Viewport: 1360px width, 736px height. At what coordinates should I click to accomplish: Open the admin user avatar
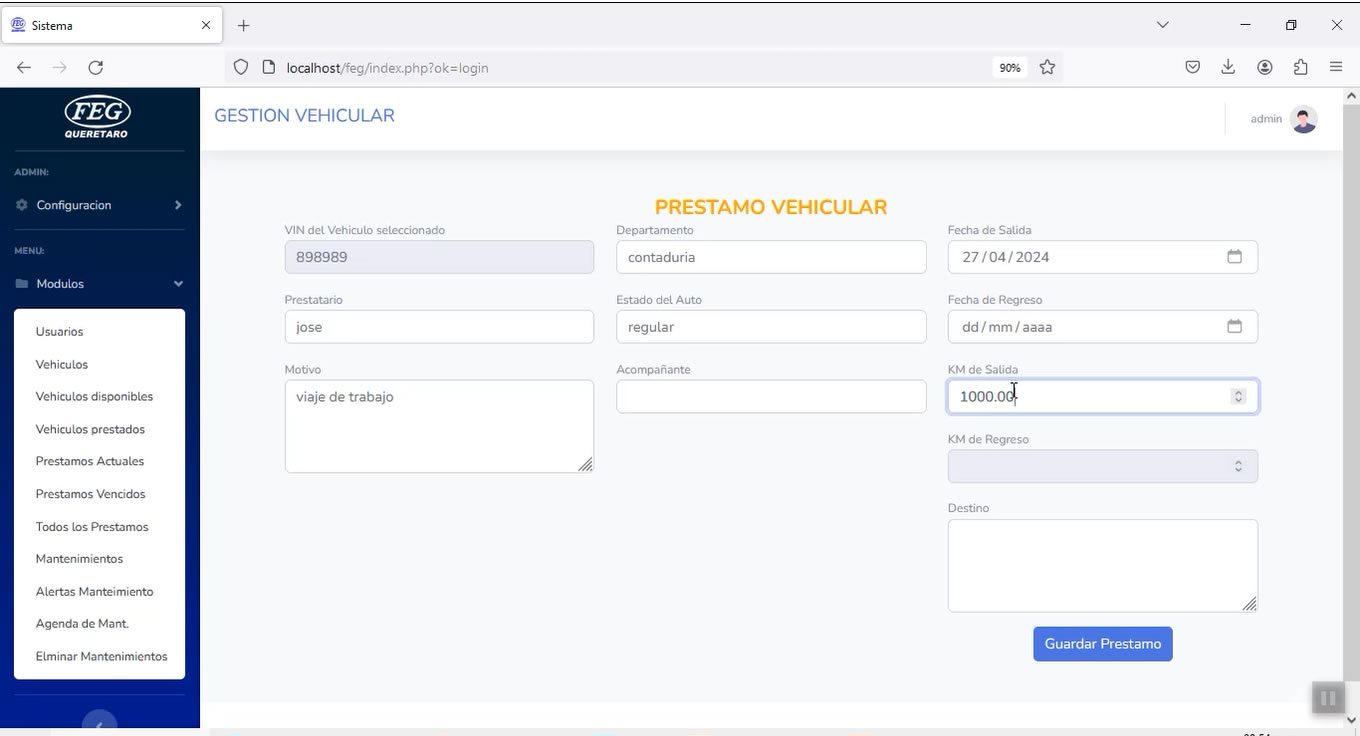(x=1303, y=119)
